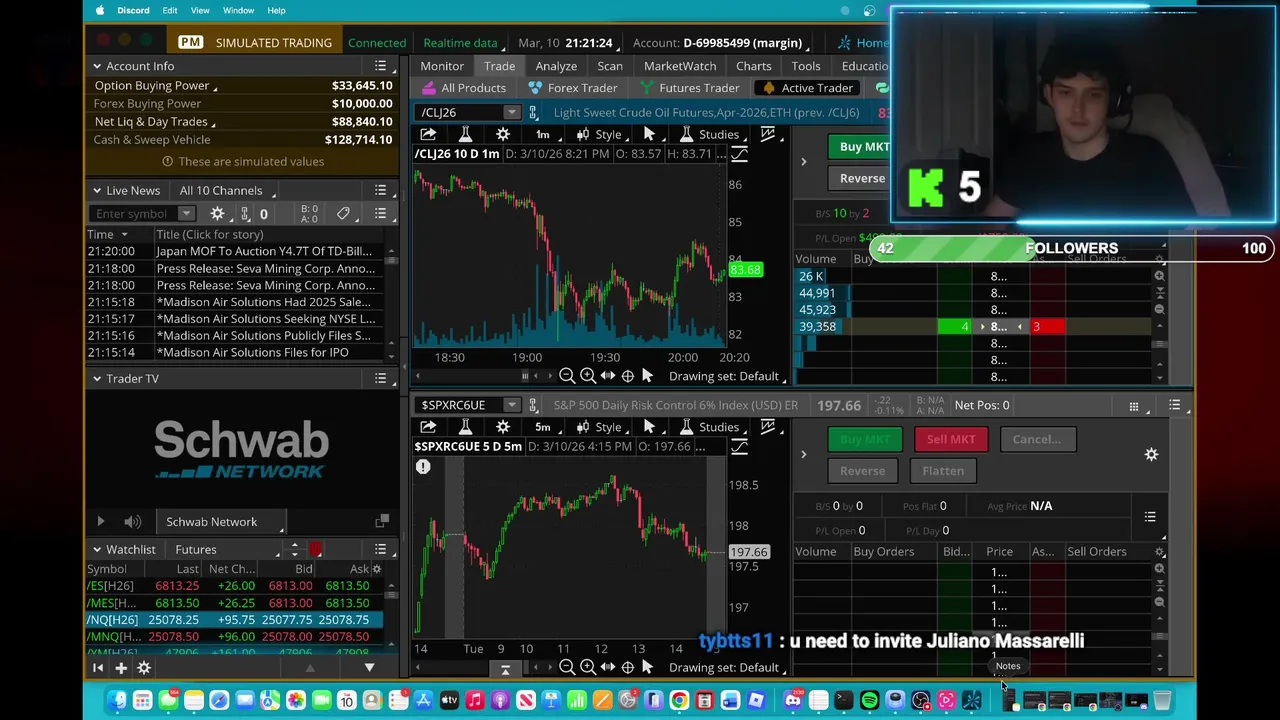This screenshot has width=1280, height=720.
Task: Open the All 10 Channels dropdown
Action: click(x=225, y=190)
